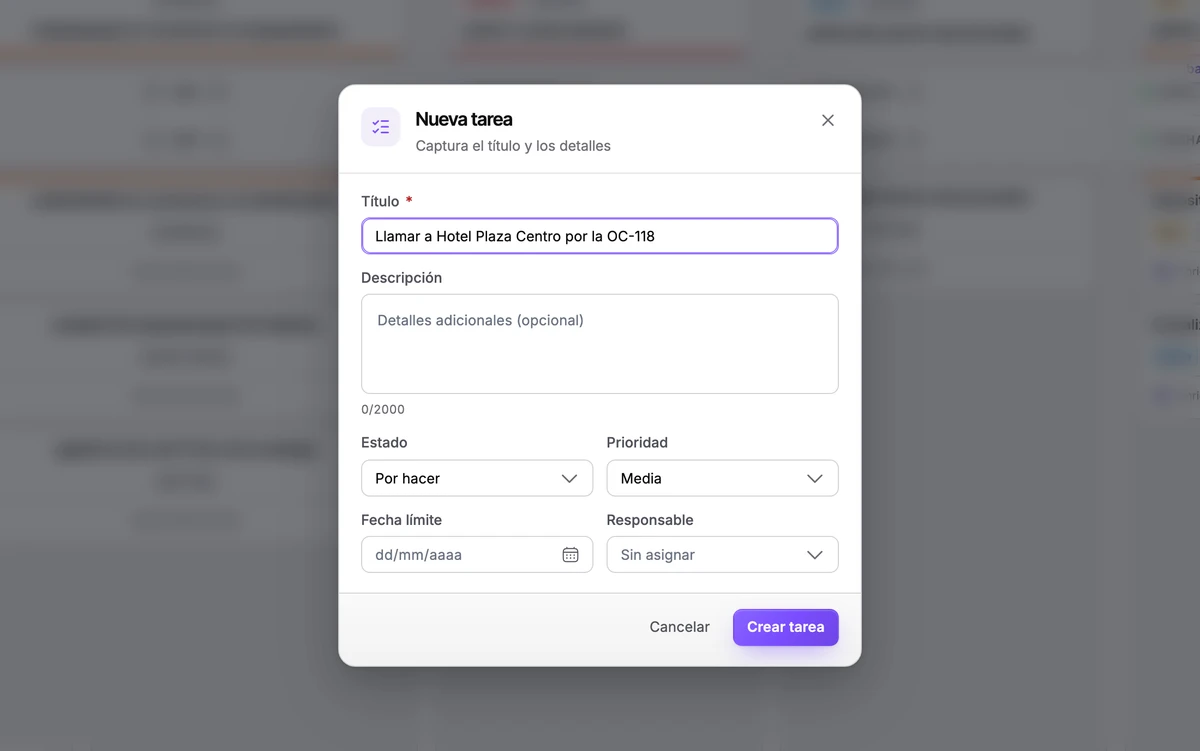1200x751 pixels.
Task: Click the Nueva tarea dialog heading
Action: [x=464, y=119]
